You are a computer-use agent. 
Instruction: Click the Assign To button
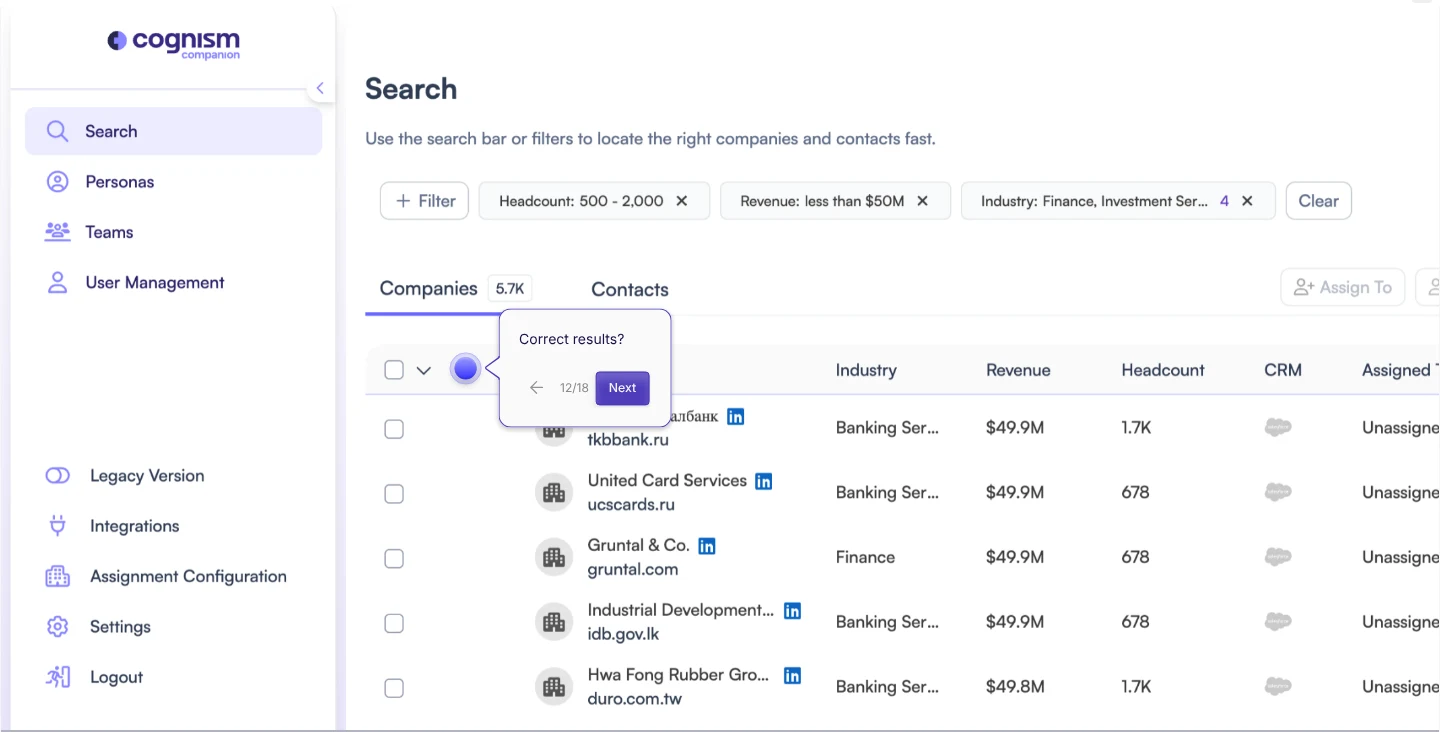[1343, 288]
